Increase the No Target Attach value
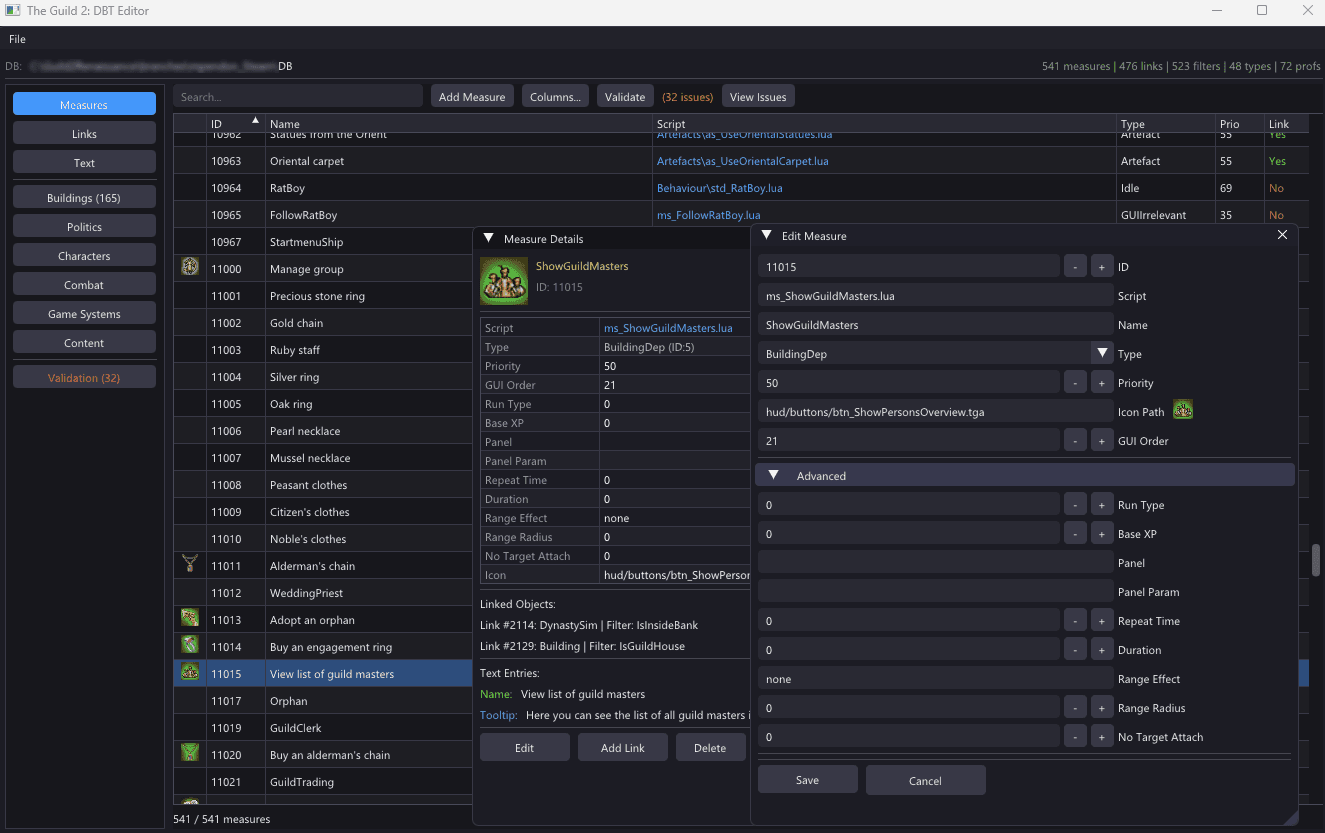 tap(1101, 736)
